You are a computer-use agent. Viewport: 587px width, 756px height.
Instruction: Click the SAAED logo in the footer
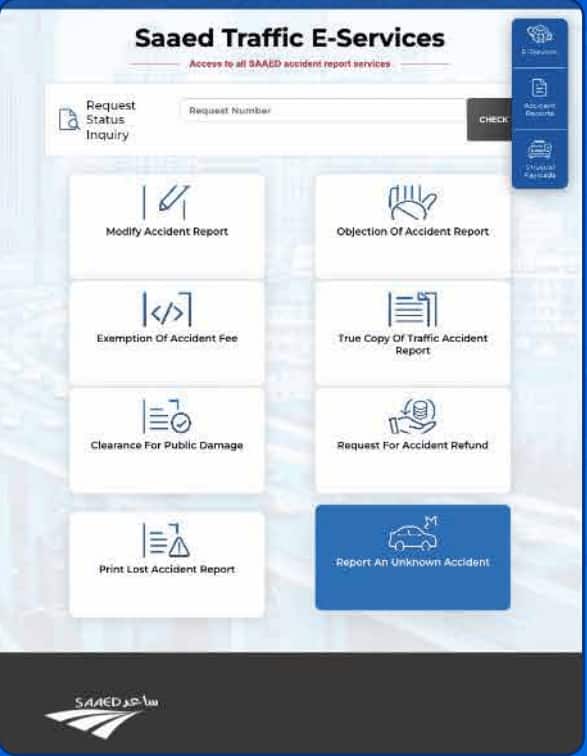[x=102, y=717]
